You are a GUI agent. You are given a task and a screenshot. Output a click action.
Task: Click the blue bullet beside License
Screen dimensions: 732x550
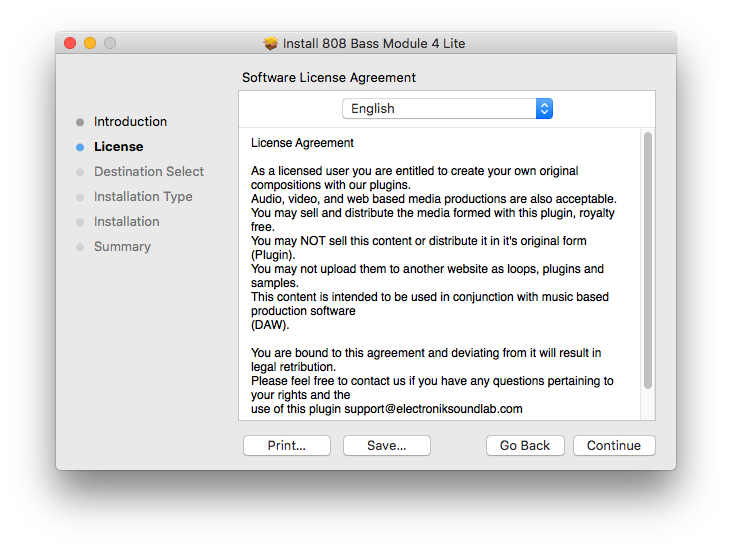click(x=80, y=147)
